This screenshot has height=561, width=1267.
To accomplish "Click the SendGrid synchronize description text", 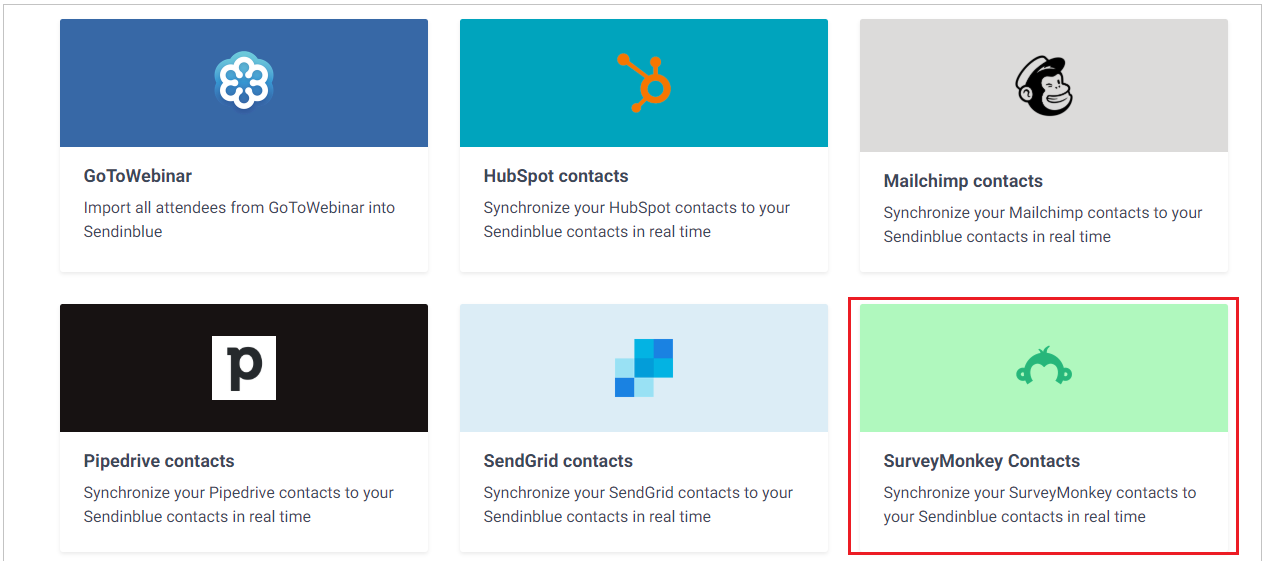I will [637, 505].
